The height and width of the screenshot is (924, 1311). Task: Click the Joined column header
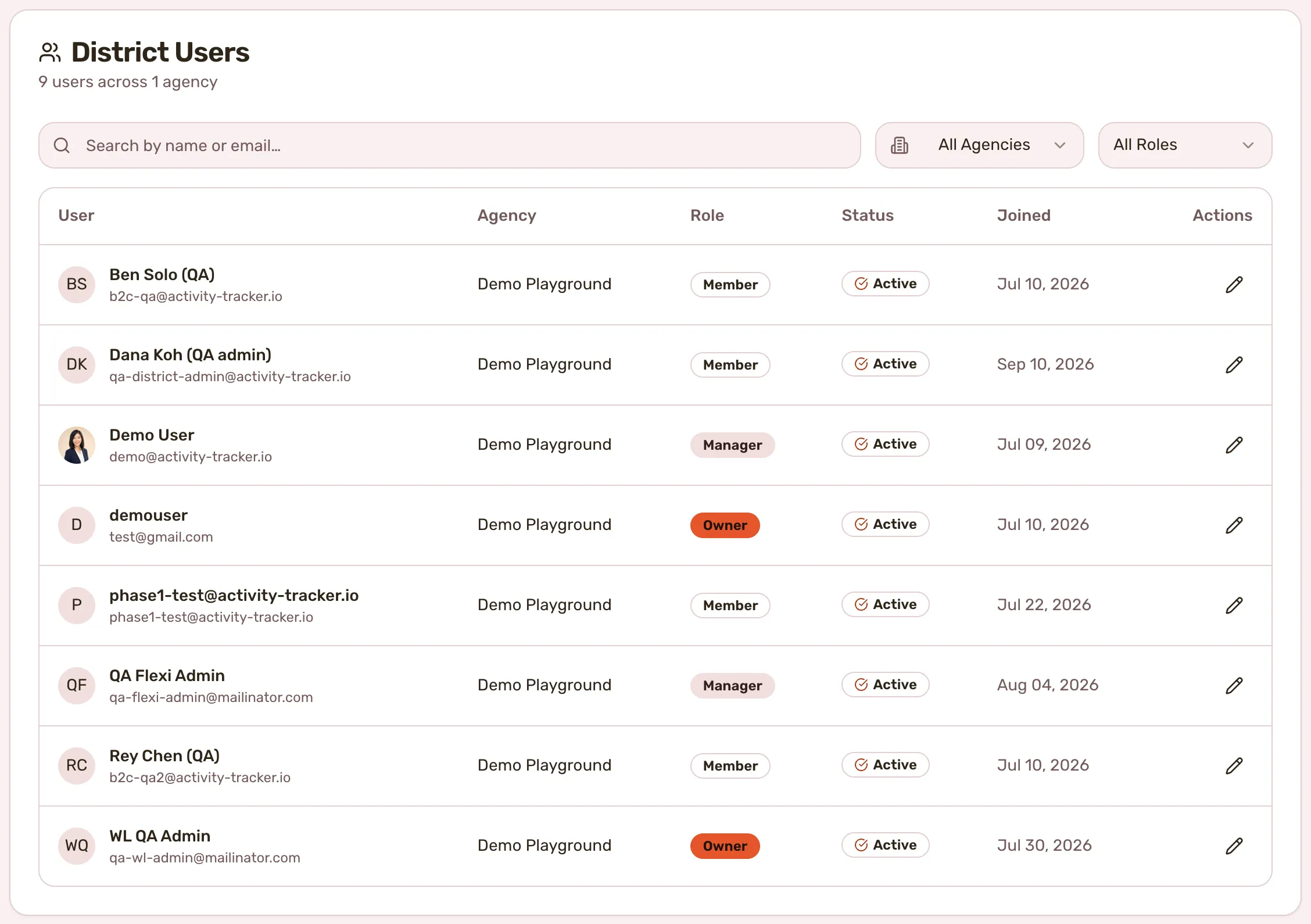(x=1024, y=216)
